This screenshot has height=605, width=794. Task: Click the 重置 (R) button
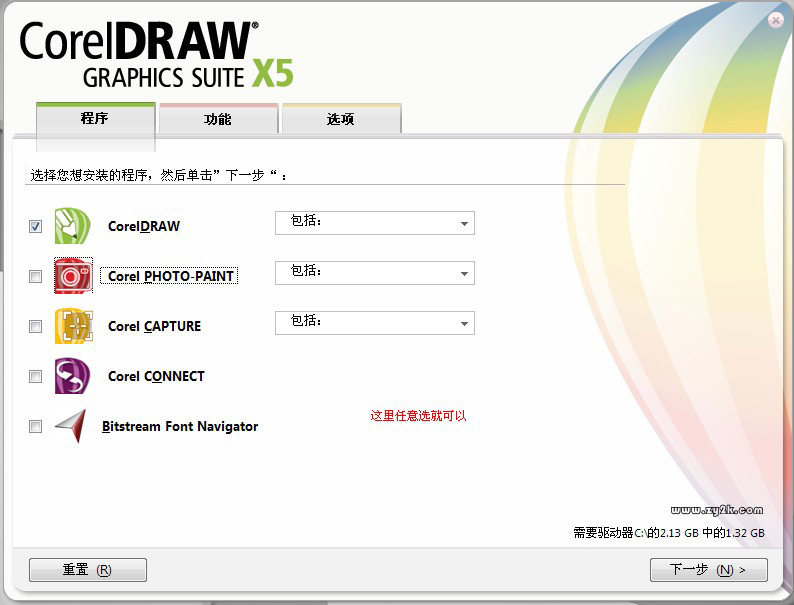coord(88,570)
